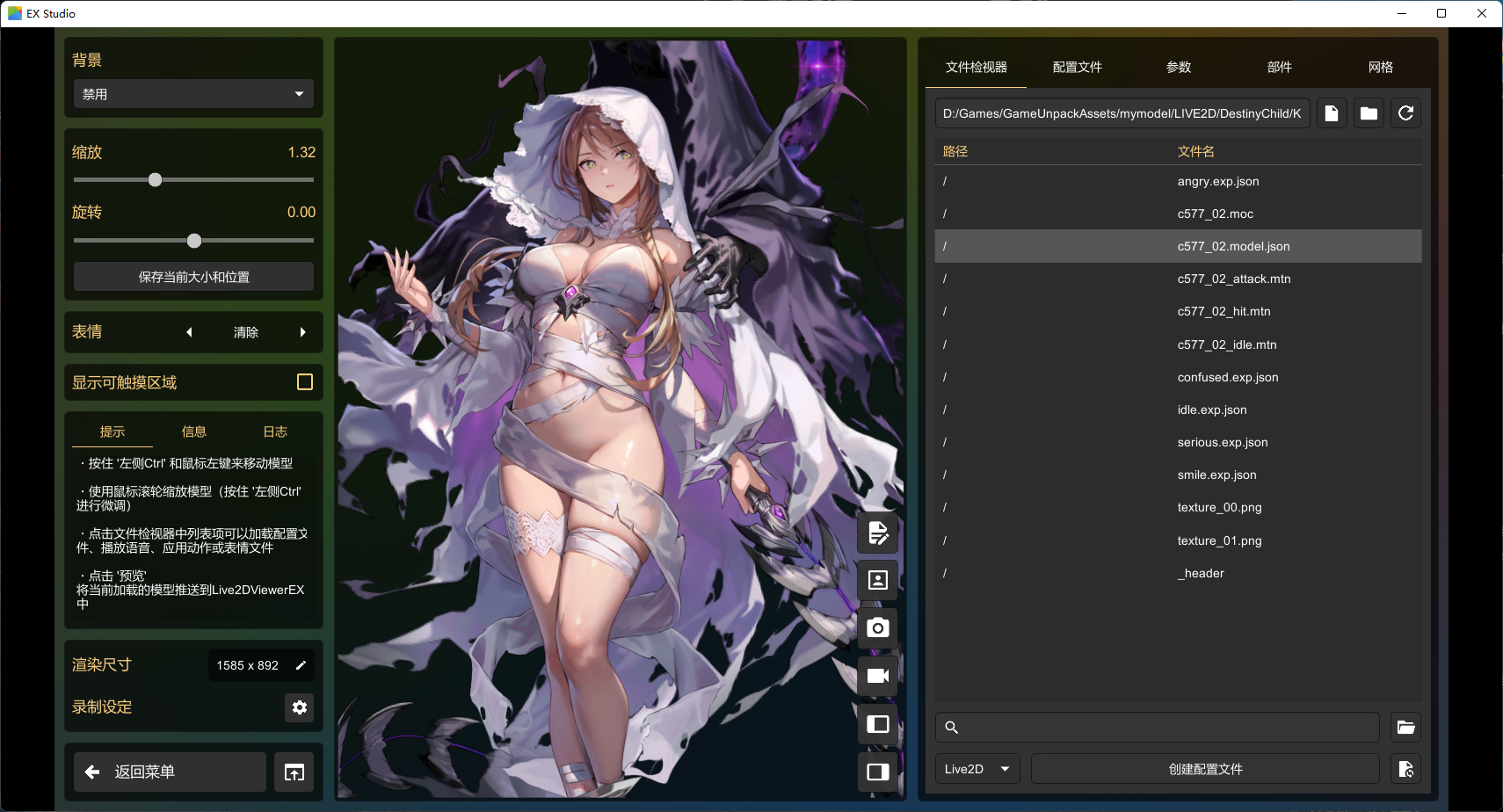Open the Live2D type dropdown
This screenshot has height=812, width=1503.
click(x=977, y=769)
